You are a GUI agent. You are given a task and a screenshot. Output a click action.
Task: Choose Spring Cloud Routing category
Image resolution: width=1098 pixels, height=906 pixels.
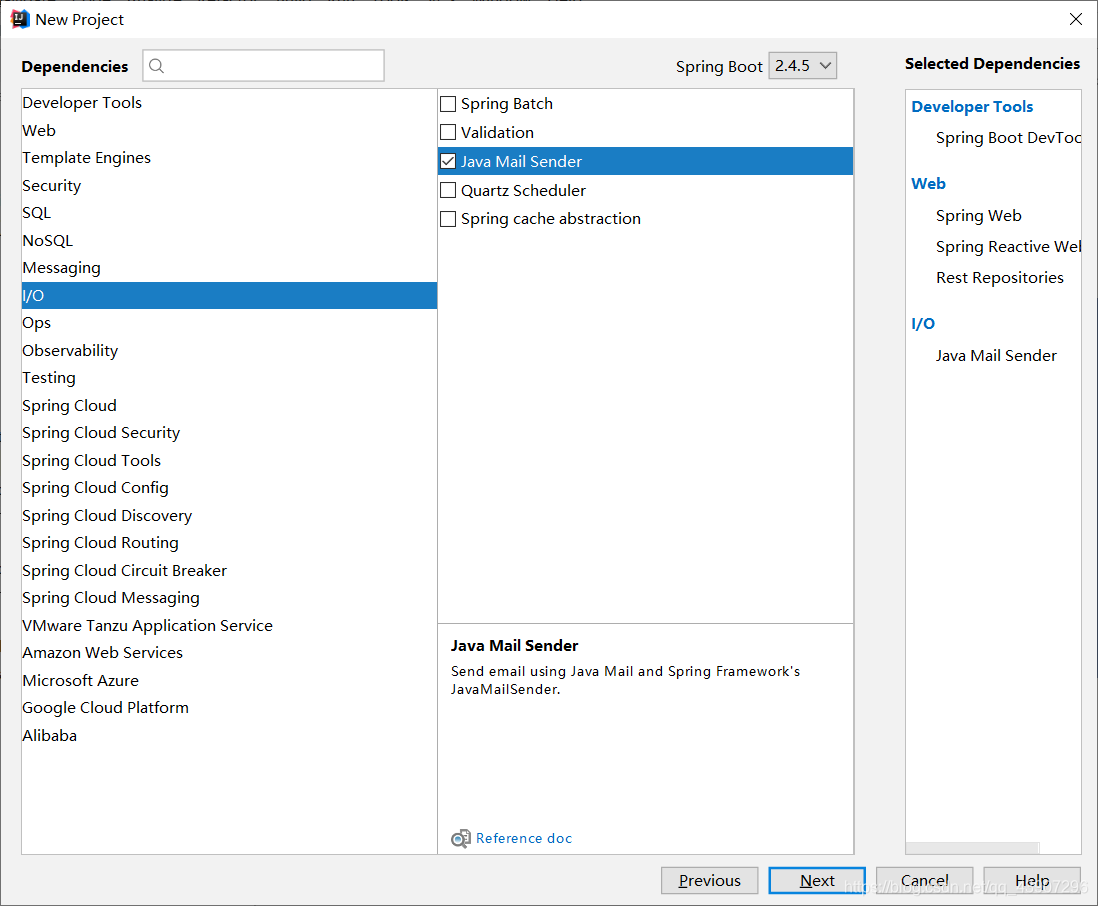click(229, 543)
